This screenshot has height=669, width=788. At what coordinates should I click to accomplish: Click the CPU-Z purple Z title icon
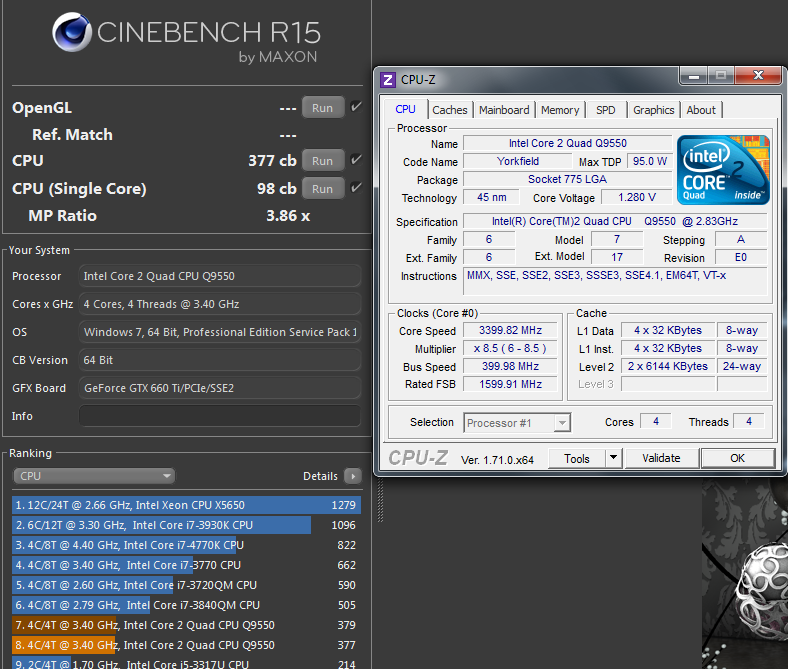pos(387,80)
